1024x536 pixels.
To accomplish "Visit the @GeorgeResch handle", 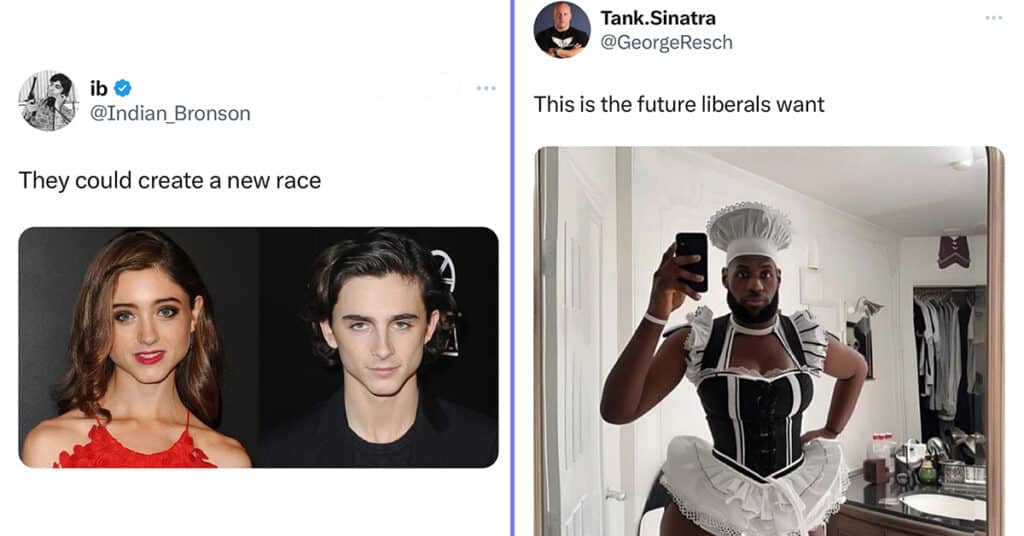I will (666, 42).
